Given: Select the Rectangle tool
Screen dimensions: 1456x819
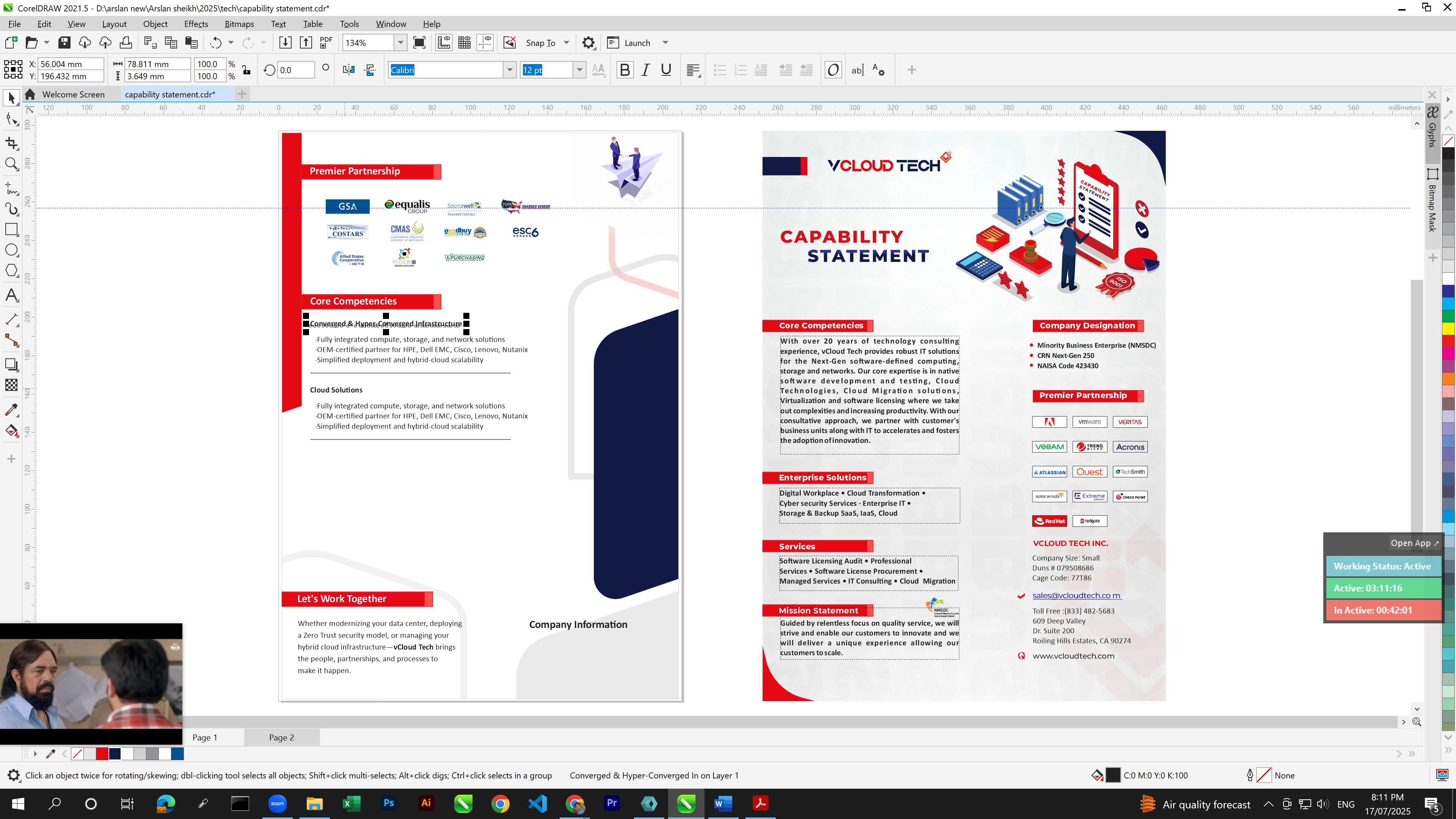Looking at the screenshot, I should [x=11, y=229].
